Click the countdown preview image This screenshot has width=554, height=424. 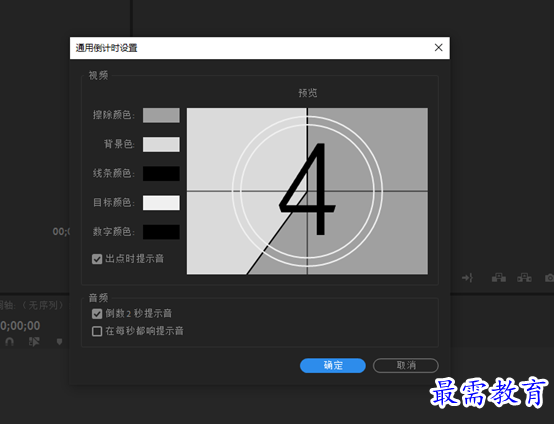307,191
